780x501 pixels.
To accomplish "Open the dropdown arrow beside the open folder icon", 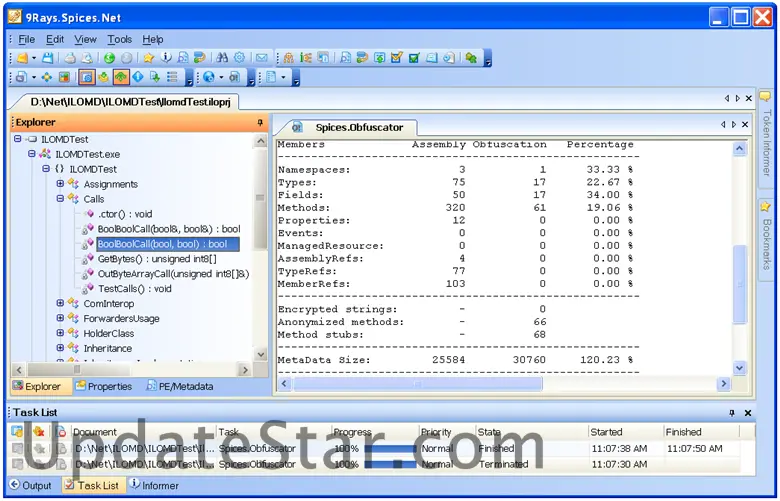I will click(x=34, y=58).
